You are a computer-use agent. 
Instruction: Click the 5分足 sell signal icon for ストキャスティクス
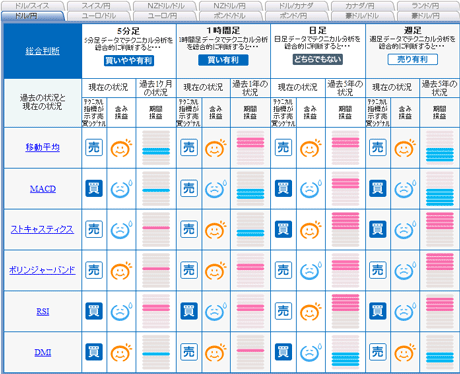tap(94, 229)
